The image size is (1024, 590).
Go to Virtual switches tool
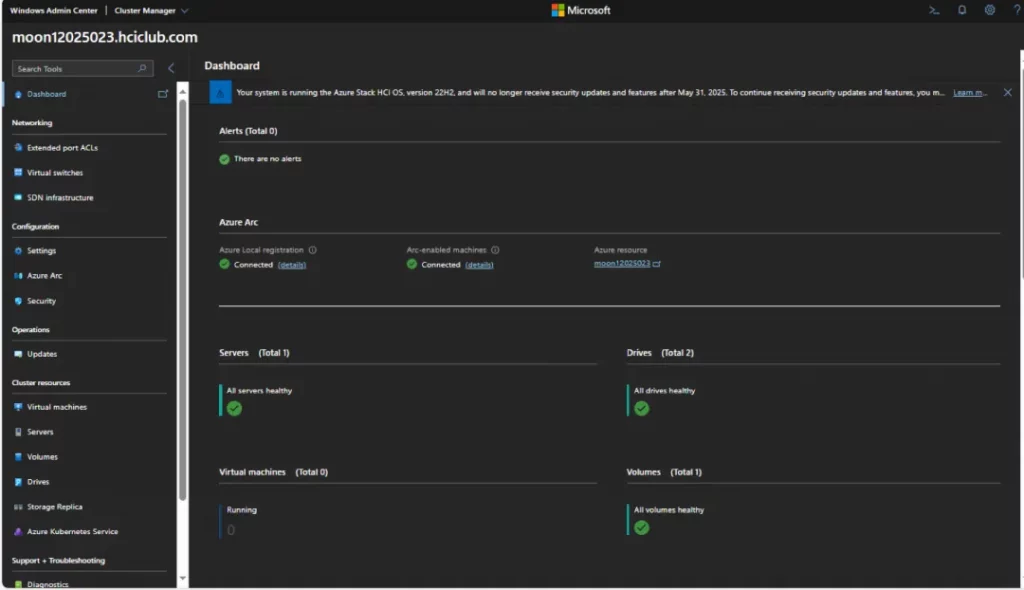pyautogui.click(x=55, y=172)
